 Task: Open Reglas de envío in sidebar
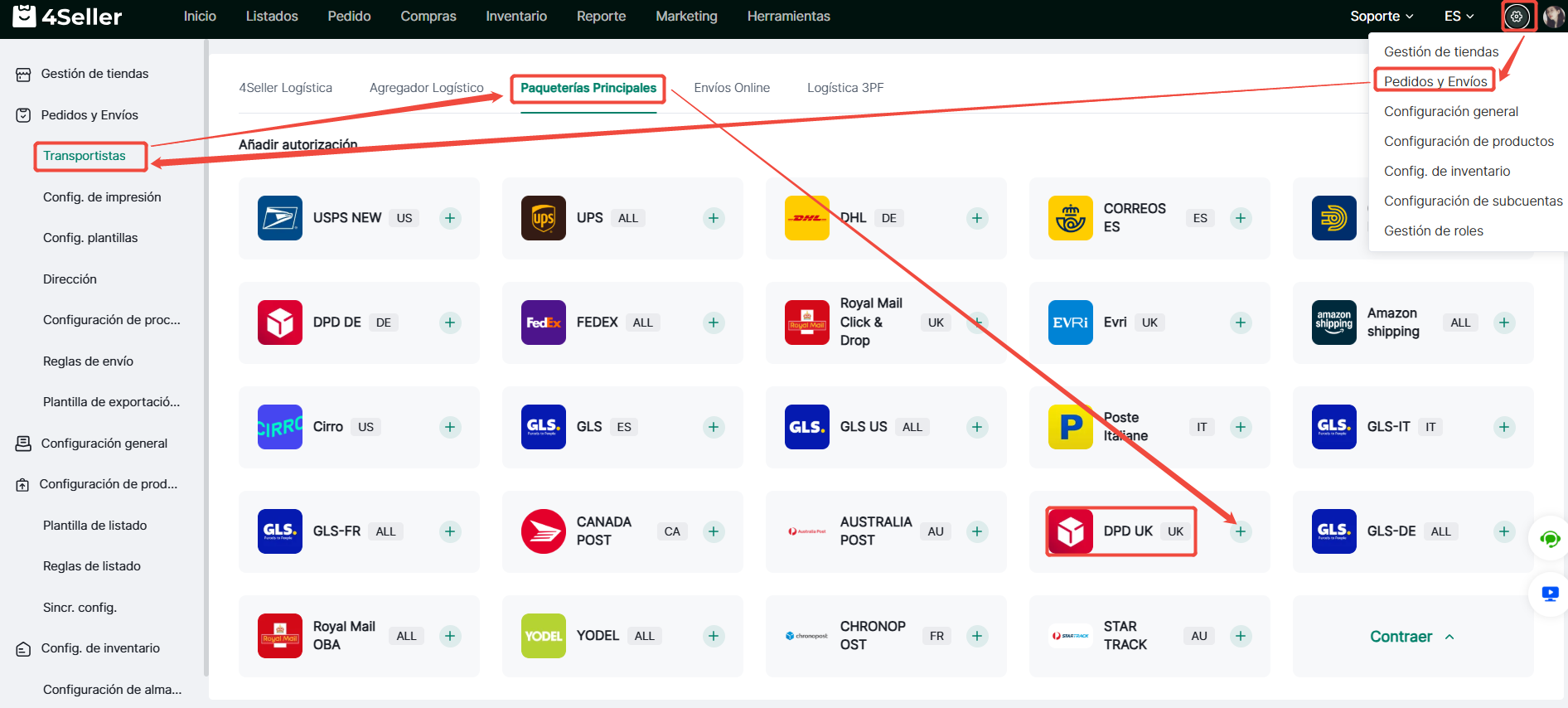[88, 361]
